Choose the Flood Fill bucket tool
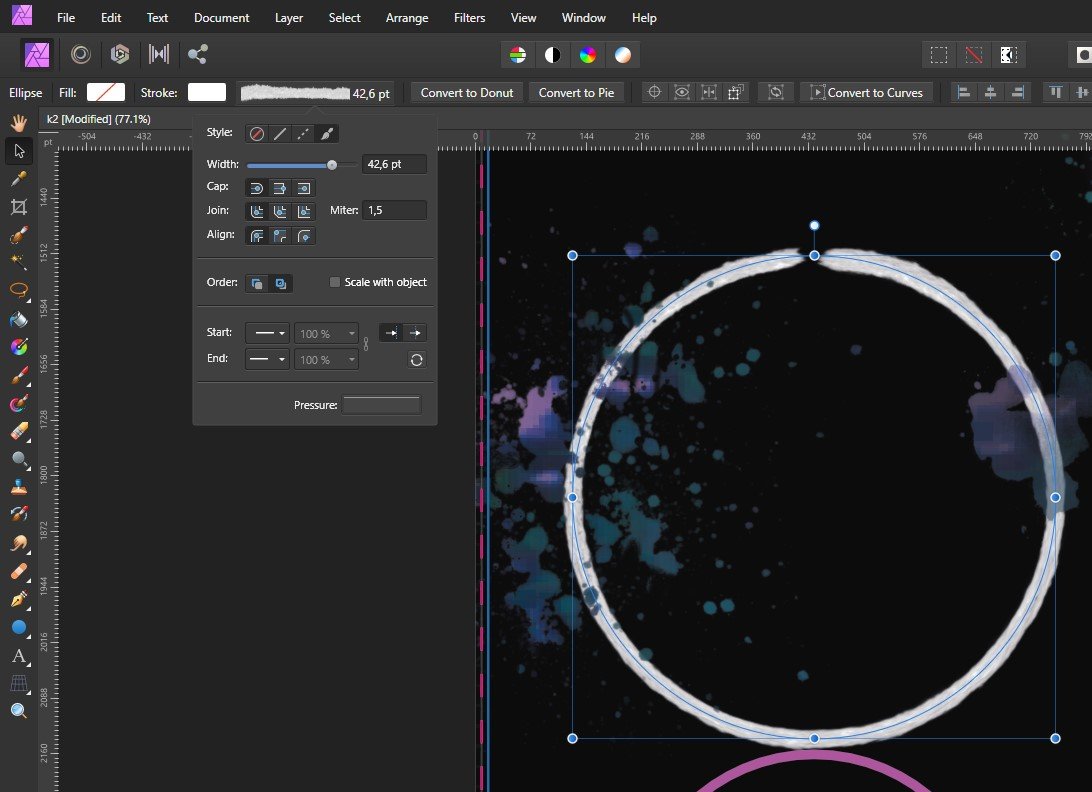 click(19, 318)
